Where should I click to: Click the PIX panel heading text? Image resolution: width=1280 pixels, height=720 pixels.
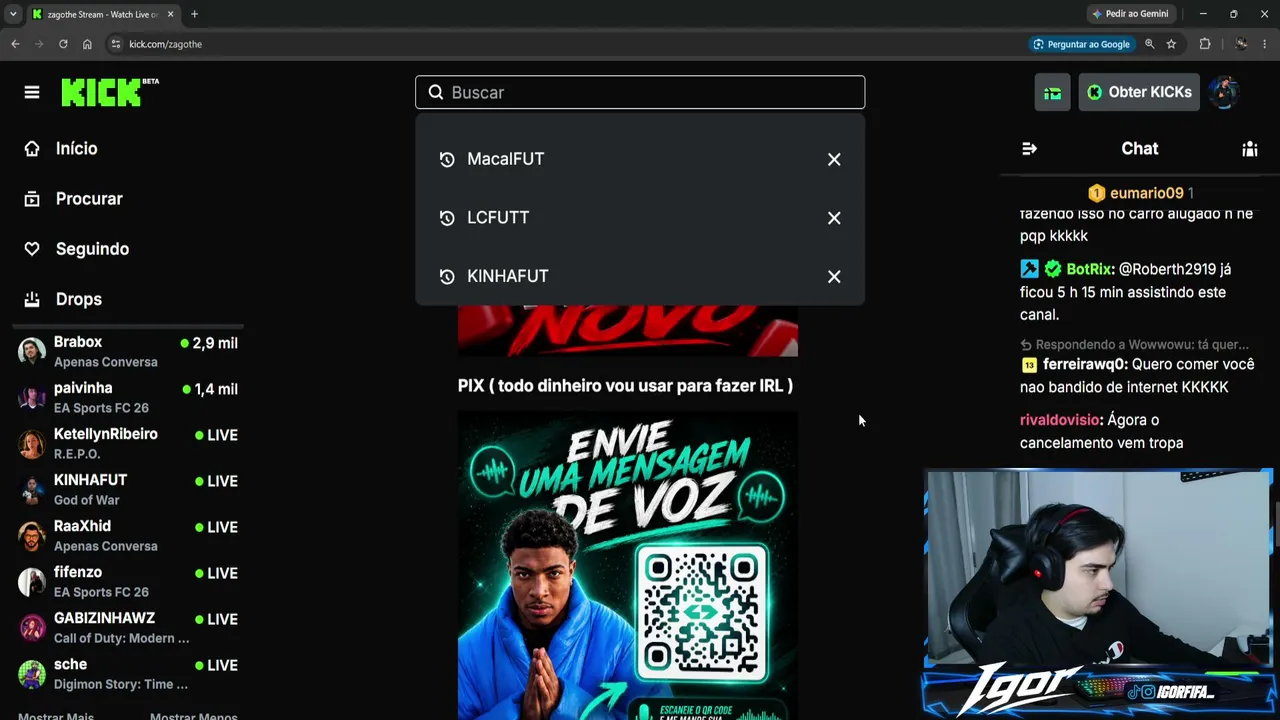tap(625, 385)
